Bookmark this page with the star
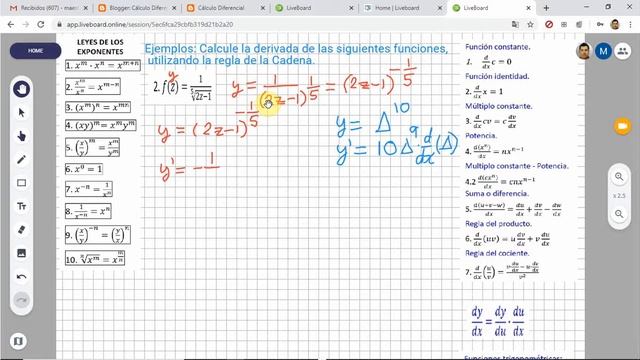640x360 pixels. click(x=530, y=24)
